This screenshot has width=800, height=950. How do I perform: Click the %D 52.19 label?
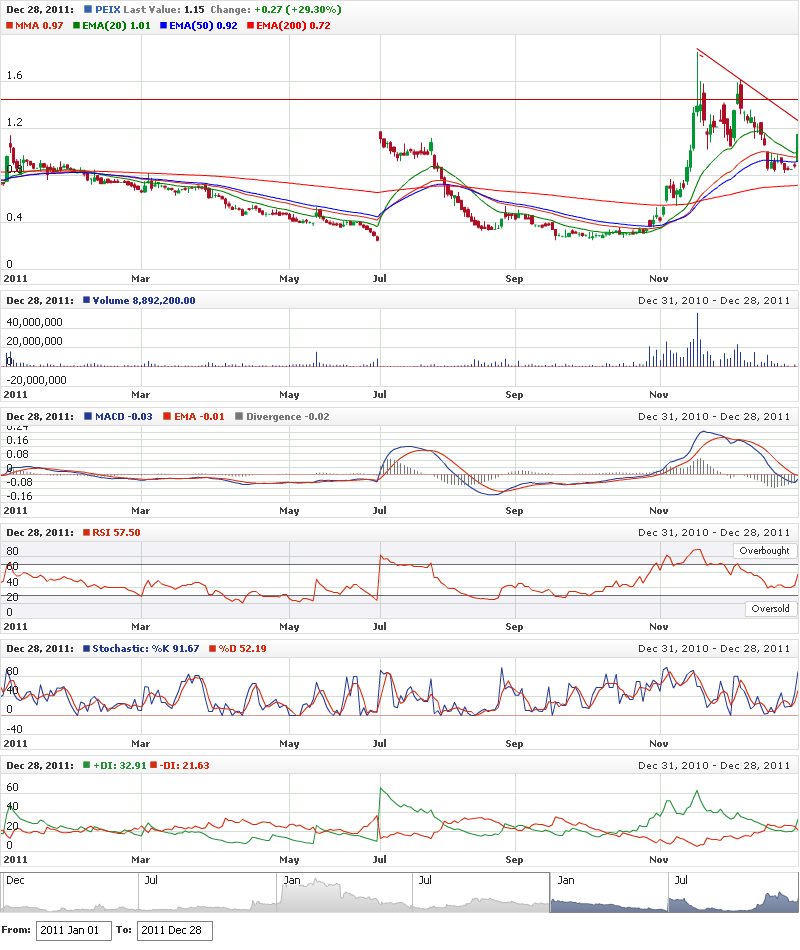click(x=242, y=649)
